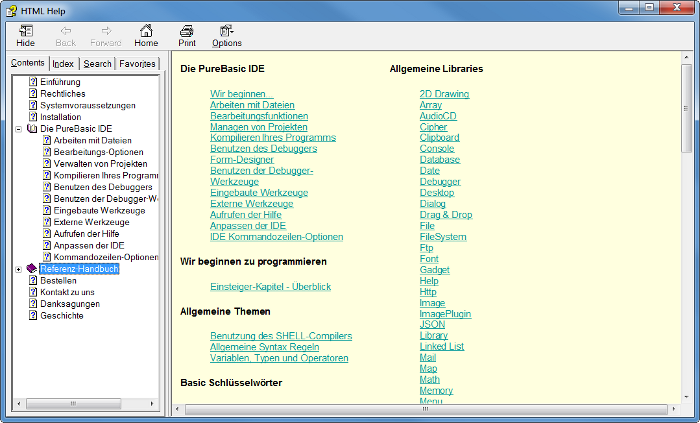Maximize the HTML Help window

649,7
